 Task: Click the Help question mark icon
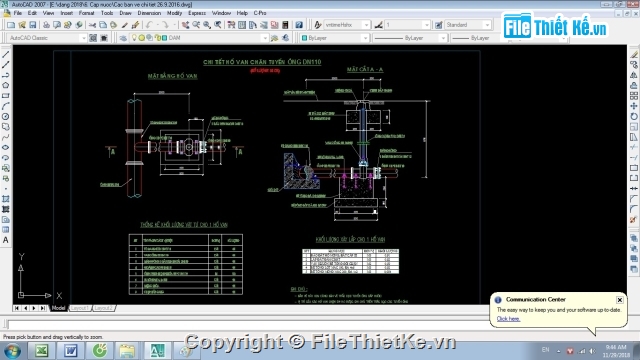[x=299, y=25]
